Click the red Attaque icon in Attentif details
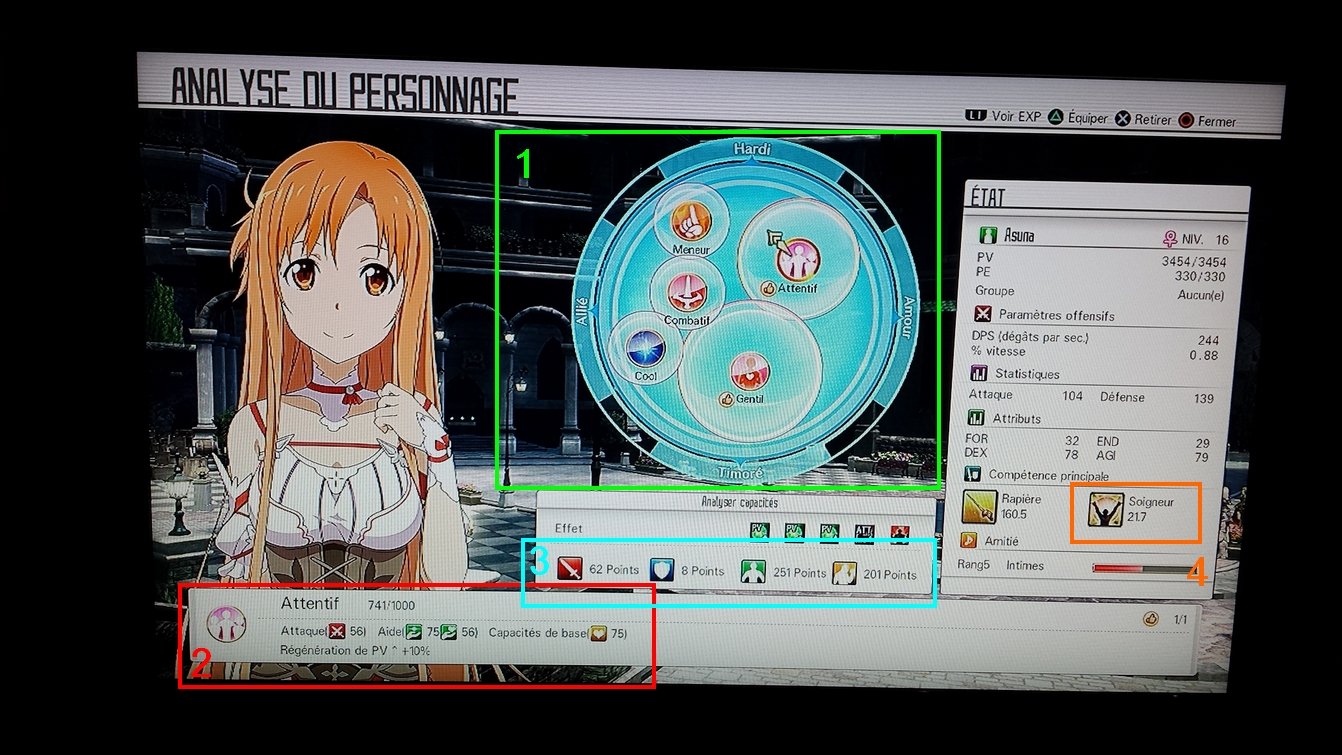 337,631
